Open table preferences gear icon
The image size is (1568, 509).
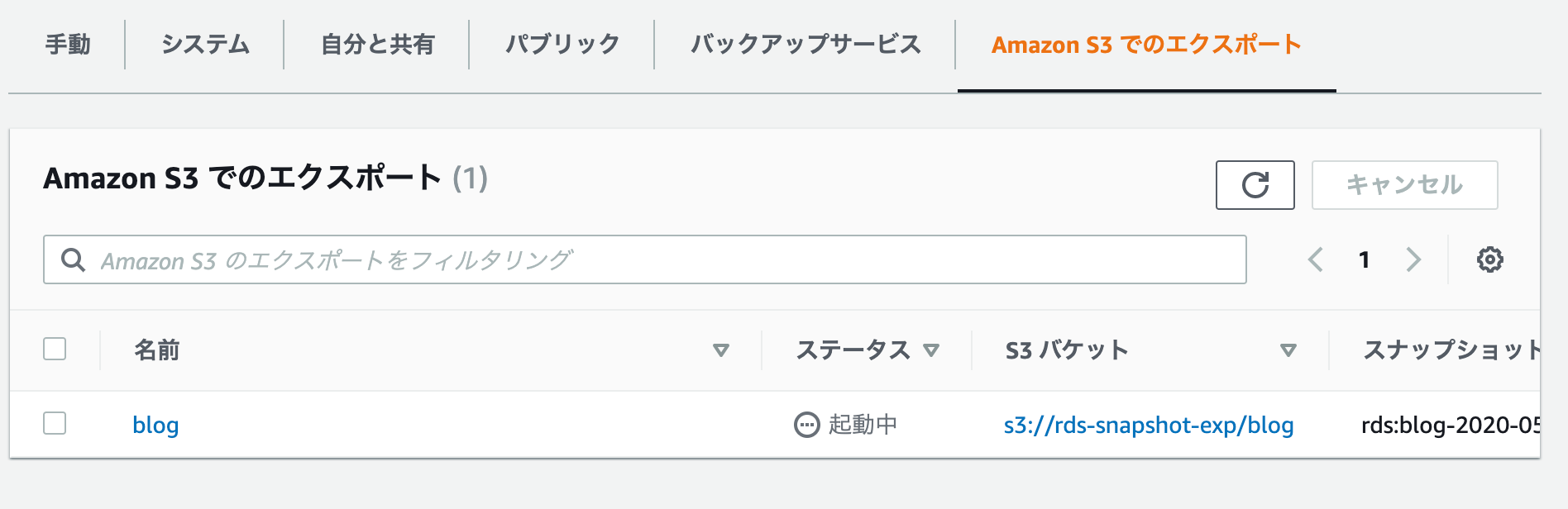(1489, 259)
